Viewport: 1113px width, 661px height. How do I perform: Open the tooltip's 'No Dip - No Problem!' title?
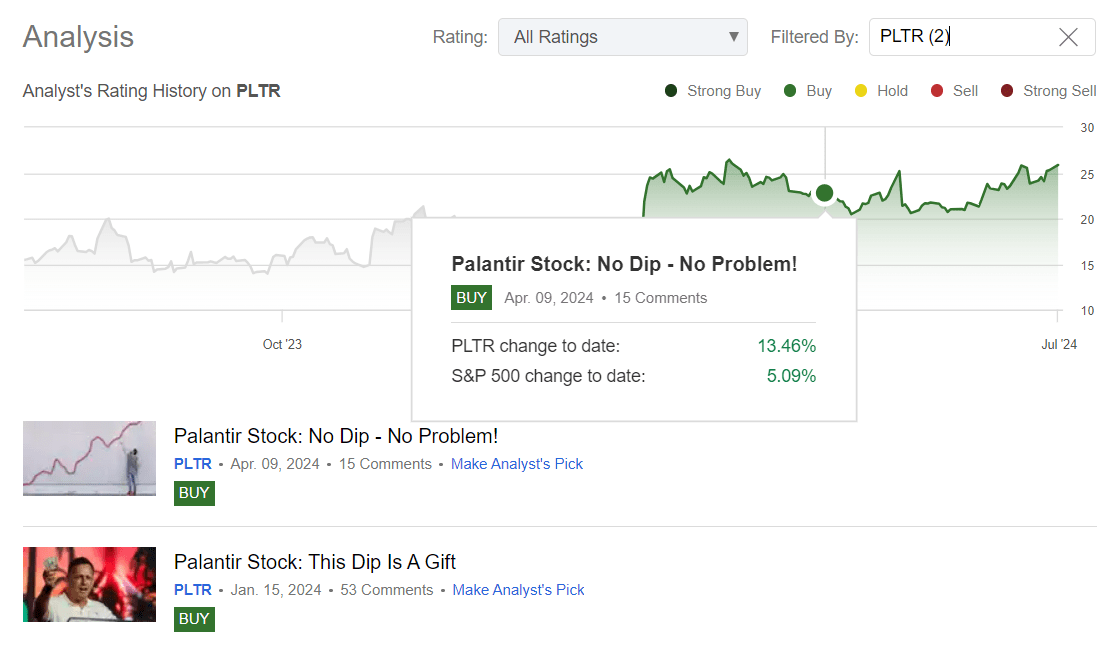624,264
